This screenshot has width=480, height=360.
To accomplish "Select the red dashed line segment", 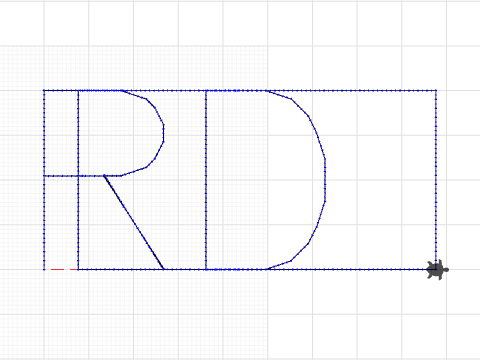I will (64, 269).
